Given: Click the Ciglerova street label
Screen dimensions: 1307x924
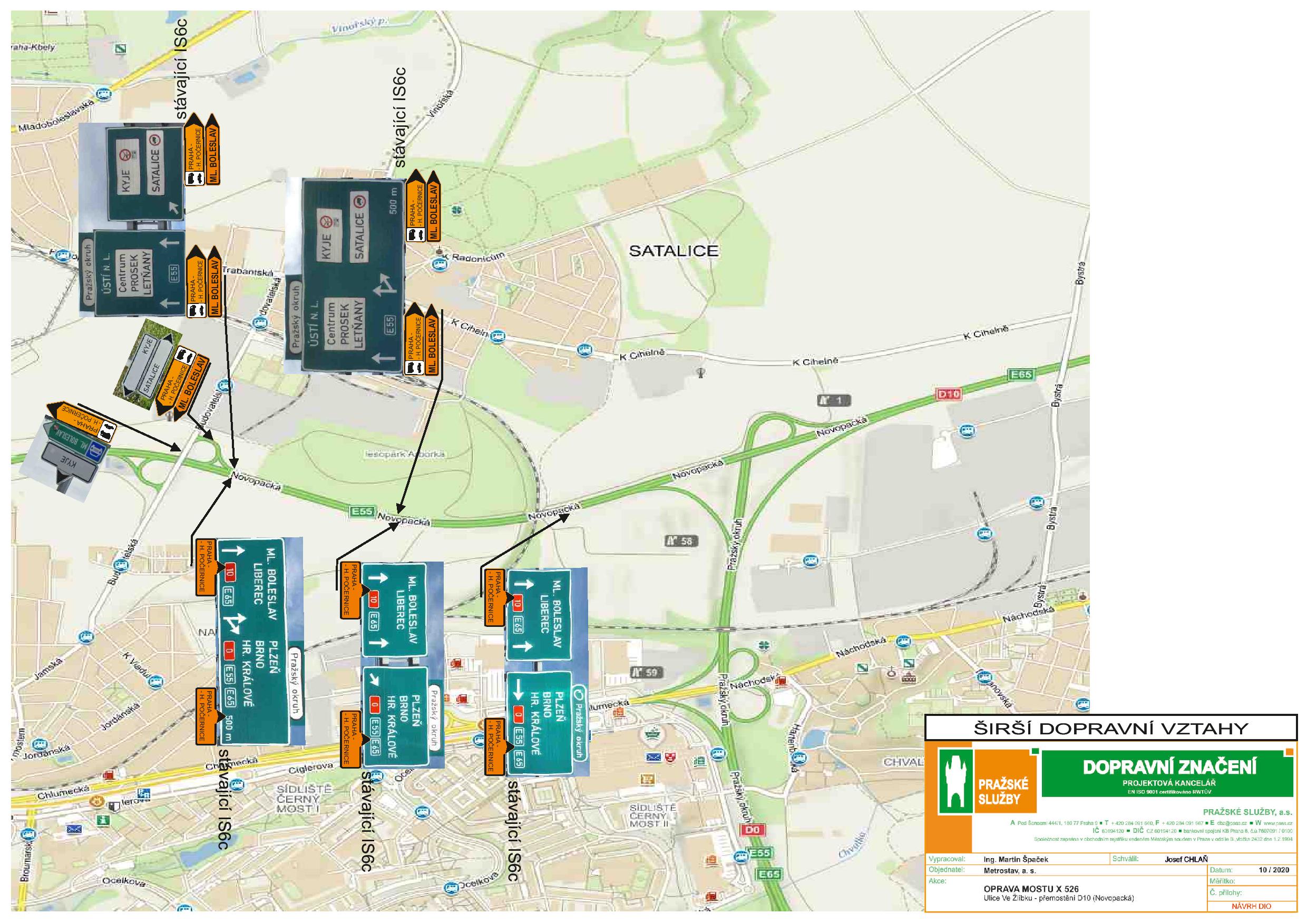Looking at the screenshot, I should click(310, 768).
